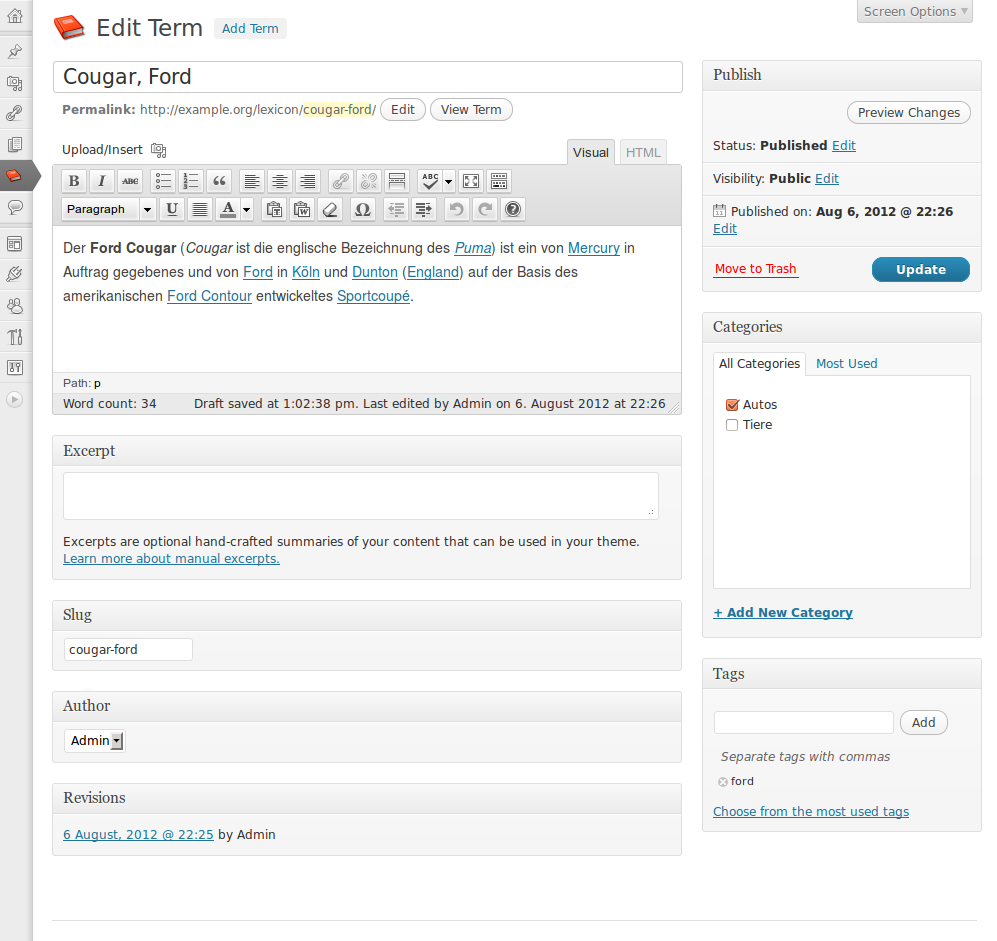997x941 pixels.
Task: Redo the last edit
Action: [x=485, y=209]
